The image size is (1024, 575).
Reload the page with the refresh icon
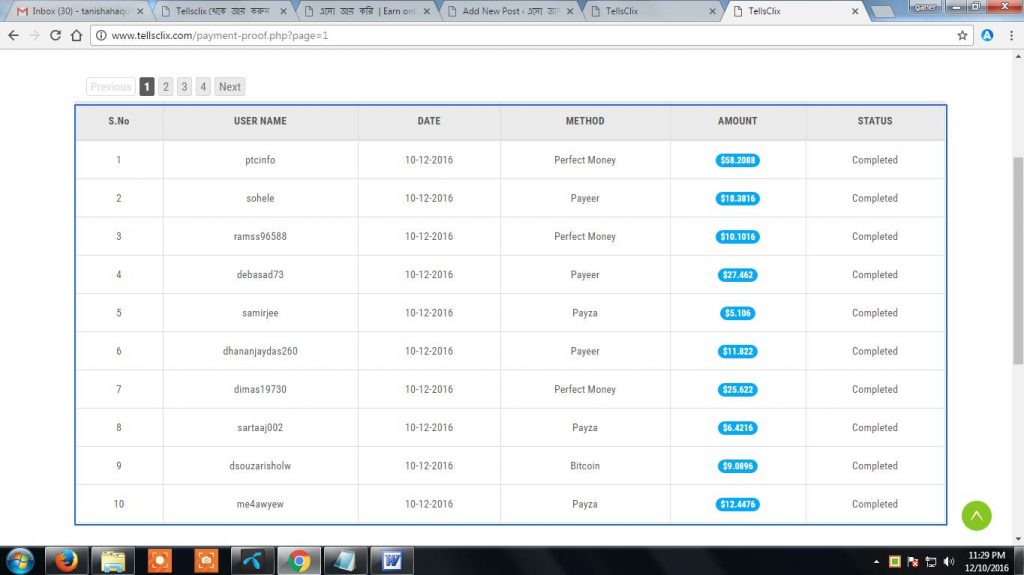click(x=55, y=35)
